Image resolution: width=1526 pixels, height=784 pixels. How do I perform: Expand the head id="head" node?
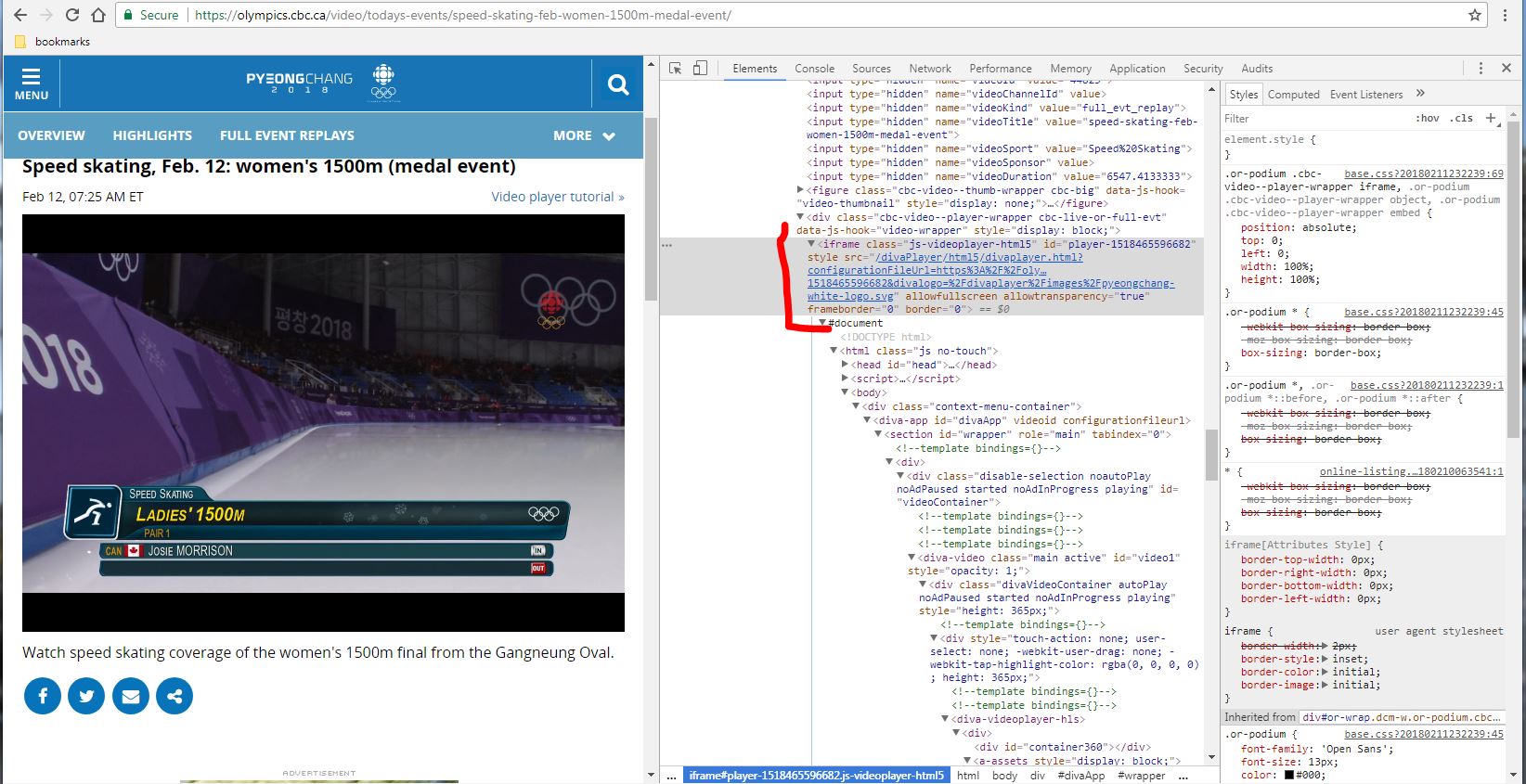click(845, 366)
